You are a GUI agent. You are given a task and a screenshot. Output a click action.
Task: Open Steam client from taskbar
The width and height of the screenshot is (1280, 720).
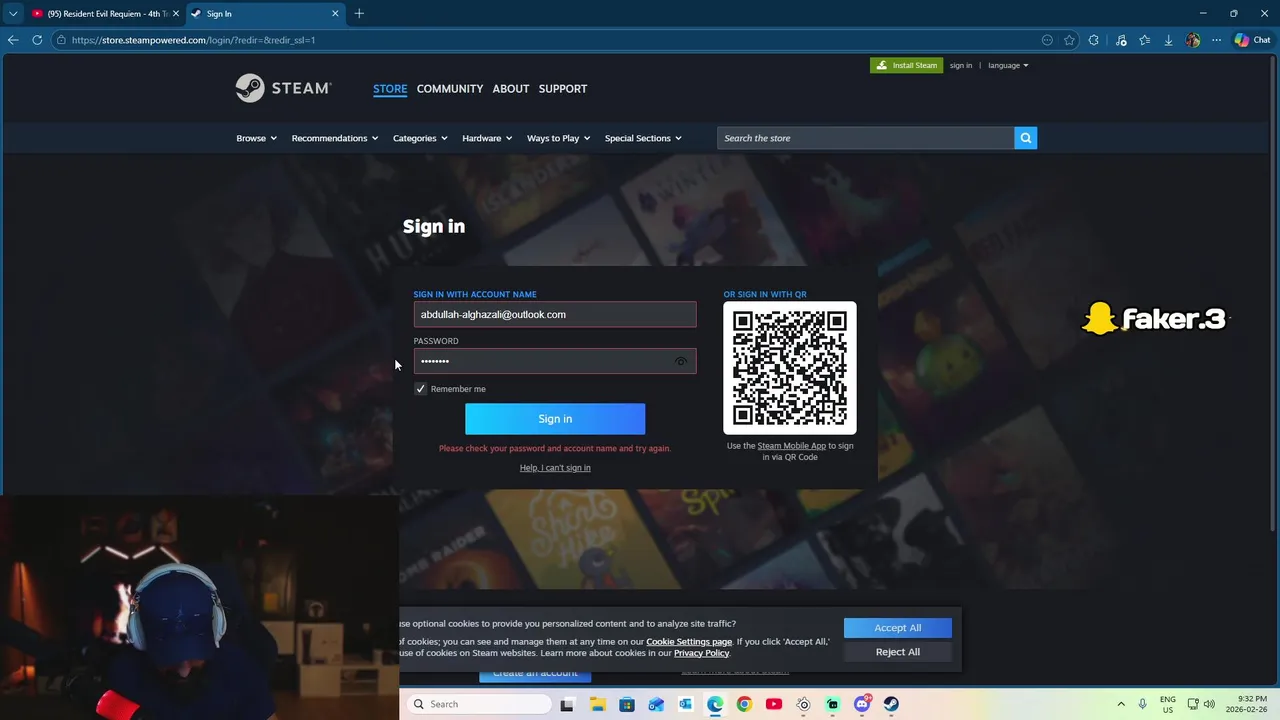pos(891,704)
